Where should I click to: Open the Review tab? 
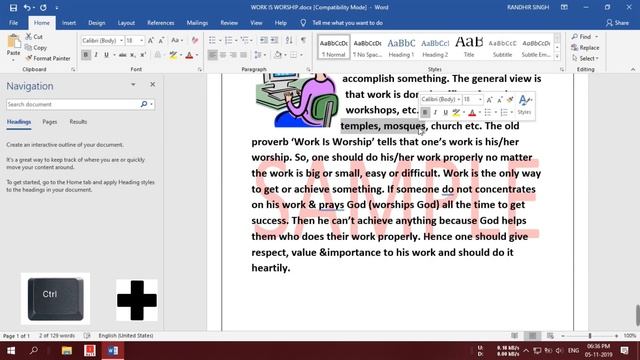[x=229, y=23]
